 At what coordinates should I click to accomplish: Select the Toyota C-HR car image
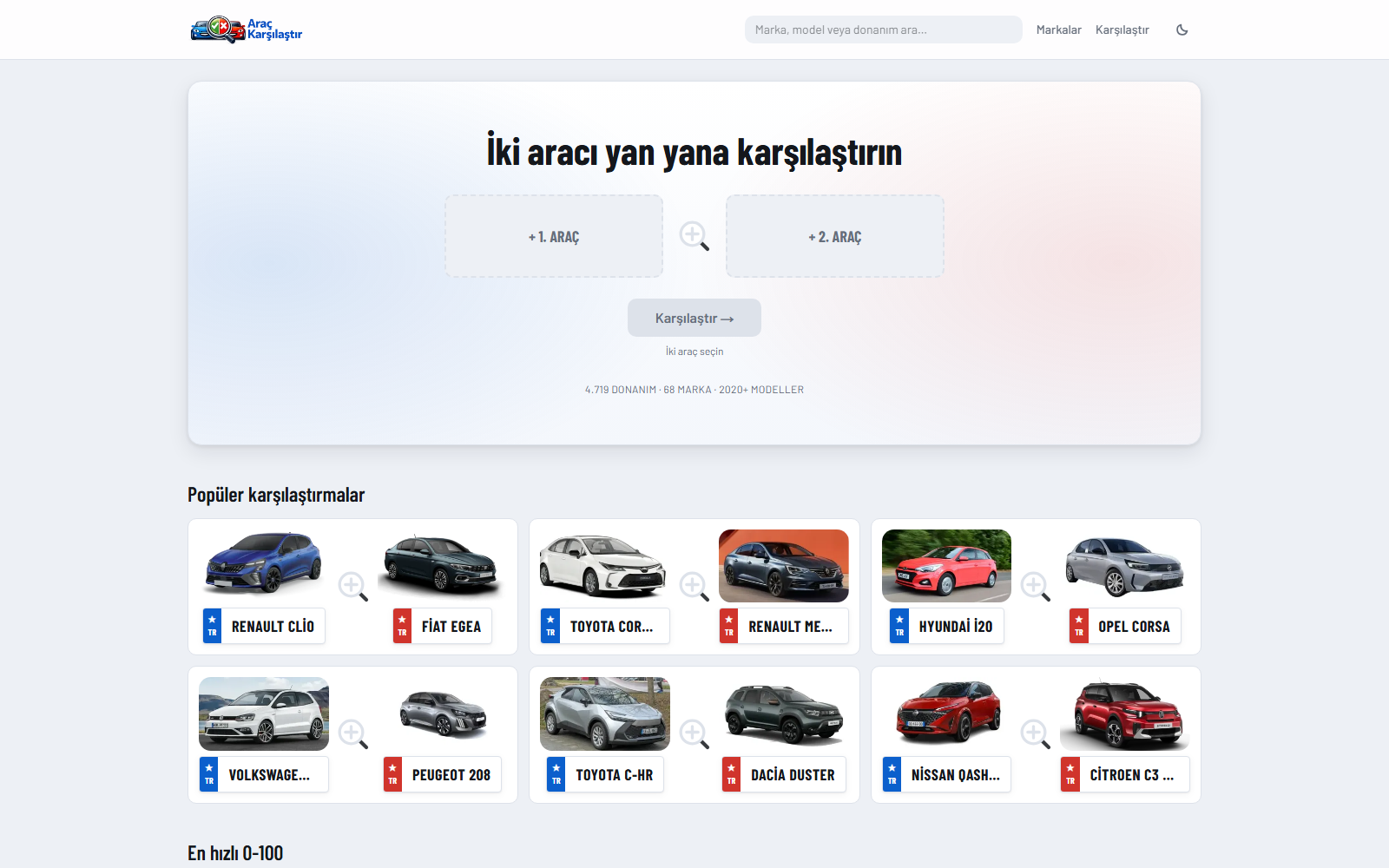(x=605, y=713)
